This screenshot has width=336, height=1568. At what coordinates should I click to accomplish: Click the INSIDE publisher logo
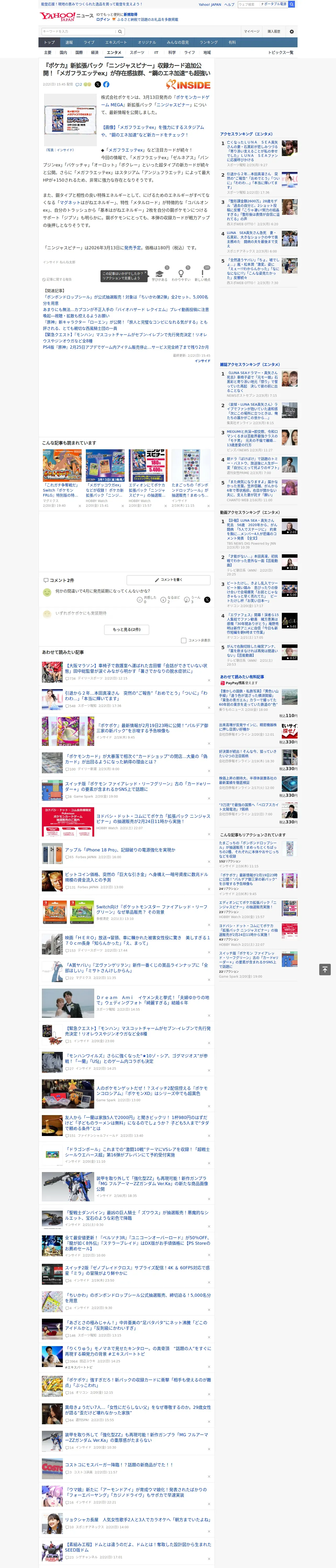(188, 85)
